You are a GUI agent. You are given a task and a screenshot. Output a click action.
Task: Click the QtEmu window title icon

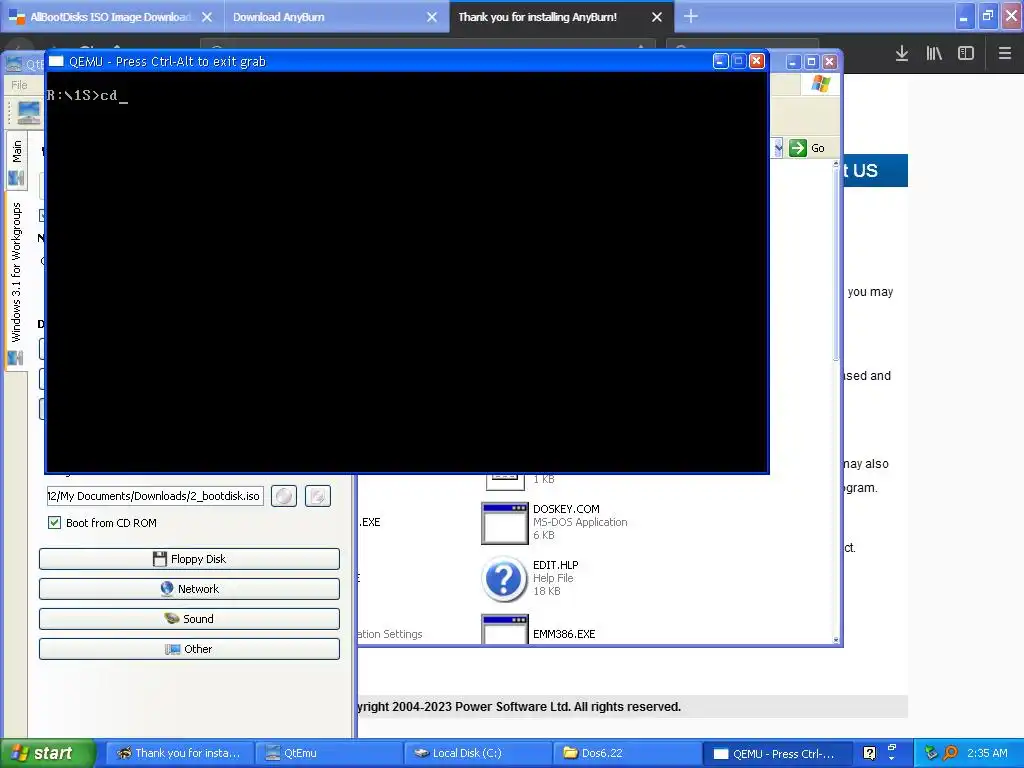(14, 63)
